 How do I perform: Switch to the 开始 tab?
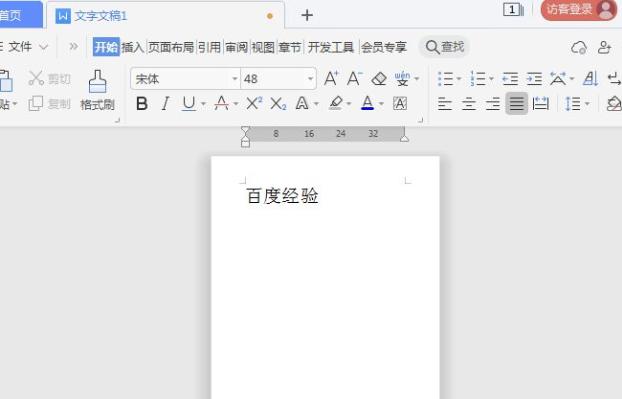point(106,47)
